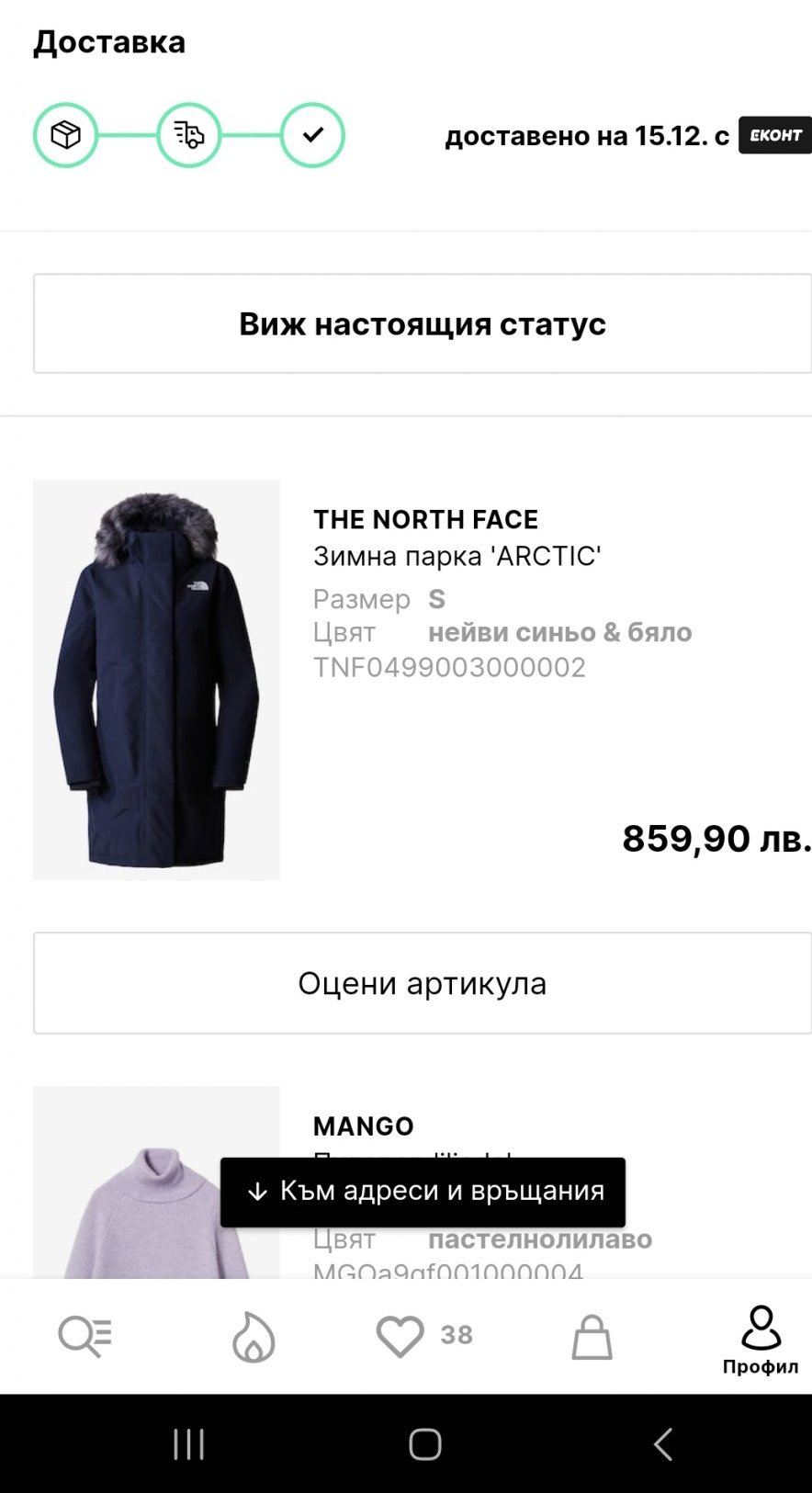Open the search menu icon in bottom bar
The image size is (812, 1493).
click(x=85, y=1336)
